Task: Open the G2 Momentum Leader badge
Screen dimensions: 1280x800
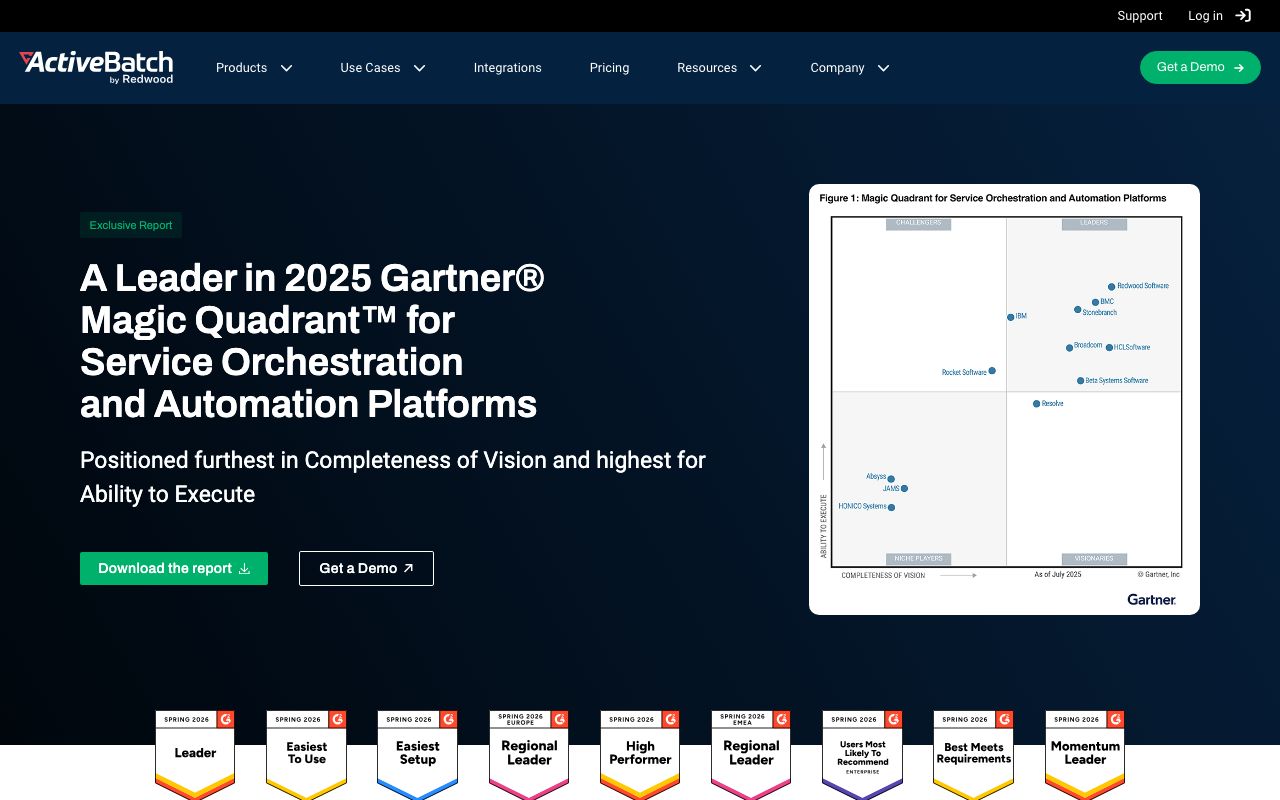Action: coord(1085,755)
